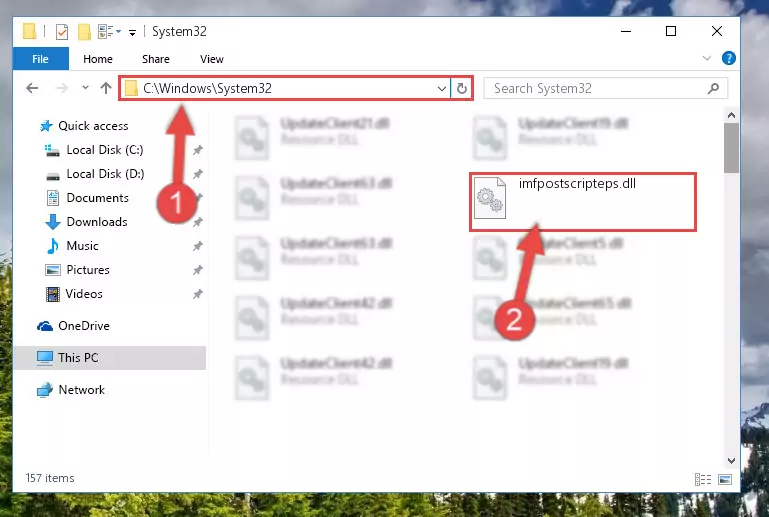Screen dimensions: 769x517
Task: Click the vertical scrollbar thumb
Action: pos(731,148)
